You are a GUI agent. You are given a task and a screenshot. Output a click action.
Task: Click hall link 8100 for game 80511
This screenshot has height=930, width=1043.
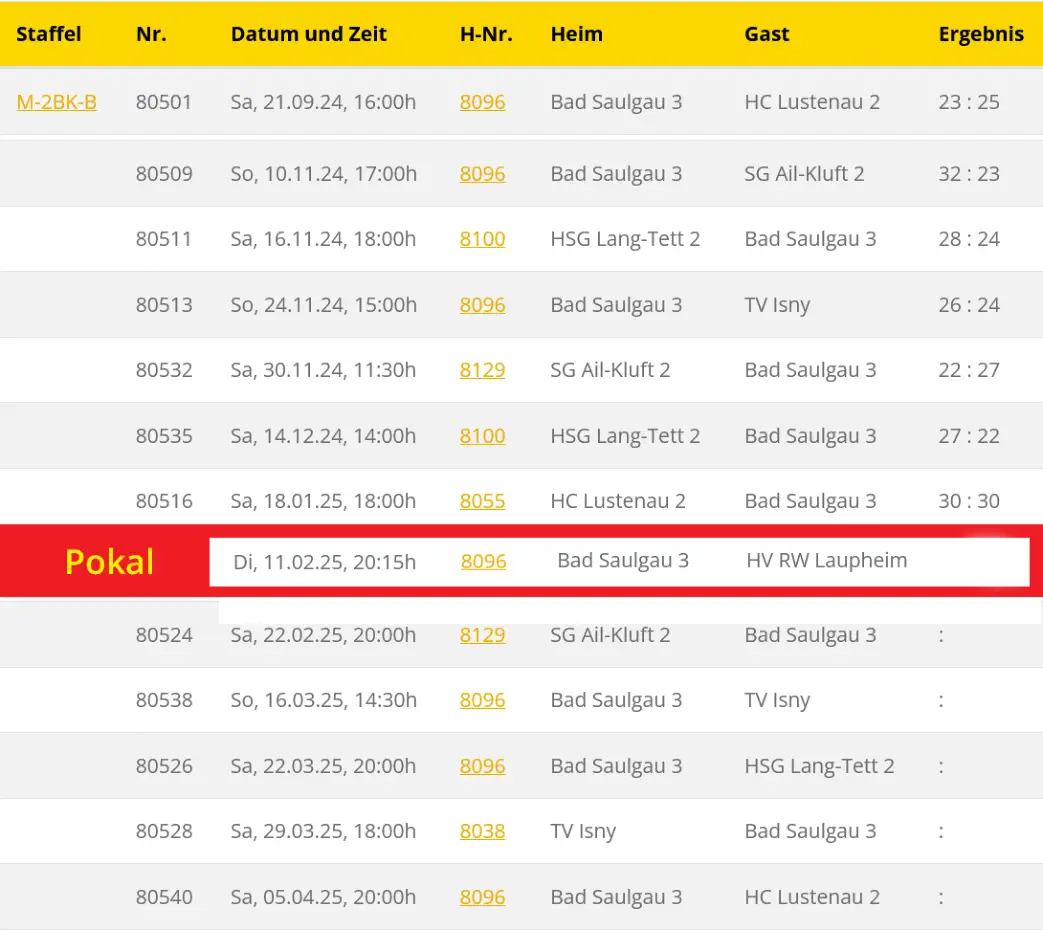tap(482, 239)
